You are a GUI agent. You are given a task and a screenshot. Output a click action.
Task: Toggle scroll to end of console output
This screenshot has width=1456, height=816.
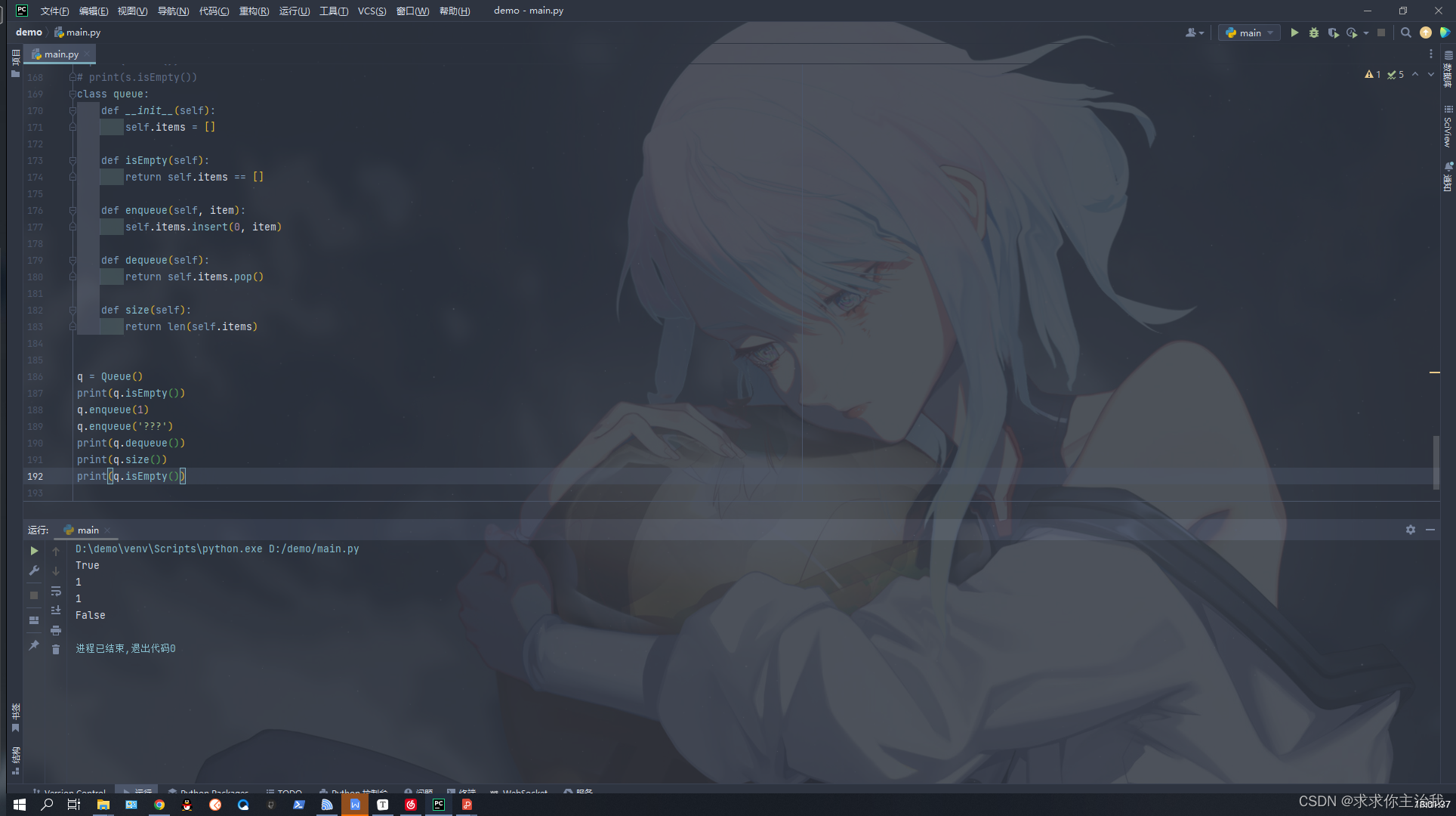pos(56,610)
